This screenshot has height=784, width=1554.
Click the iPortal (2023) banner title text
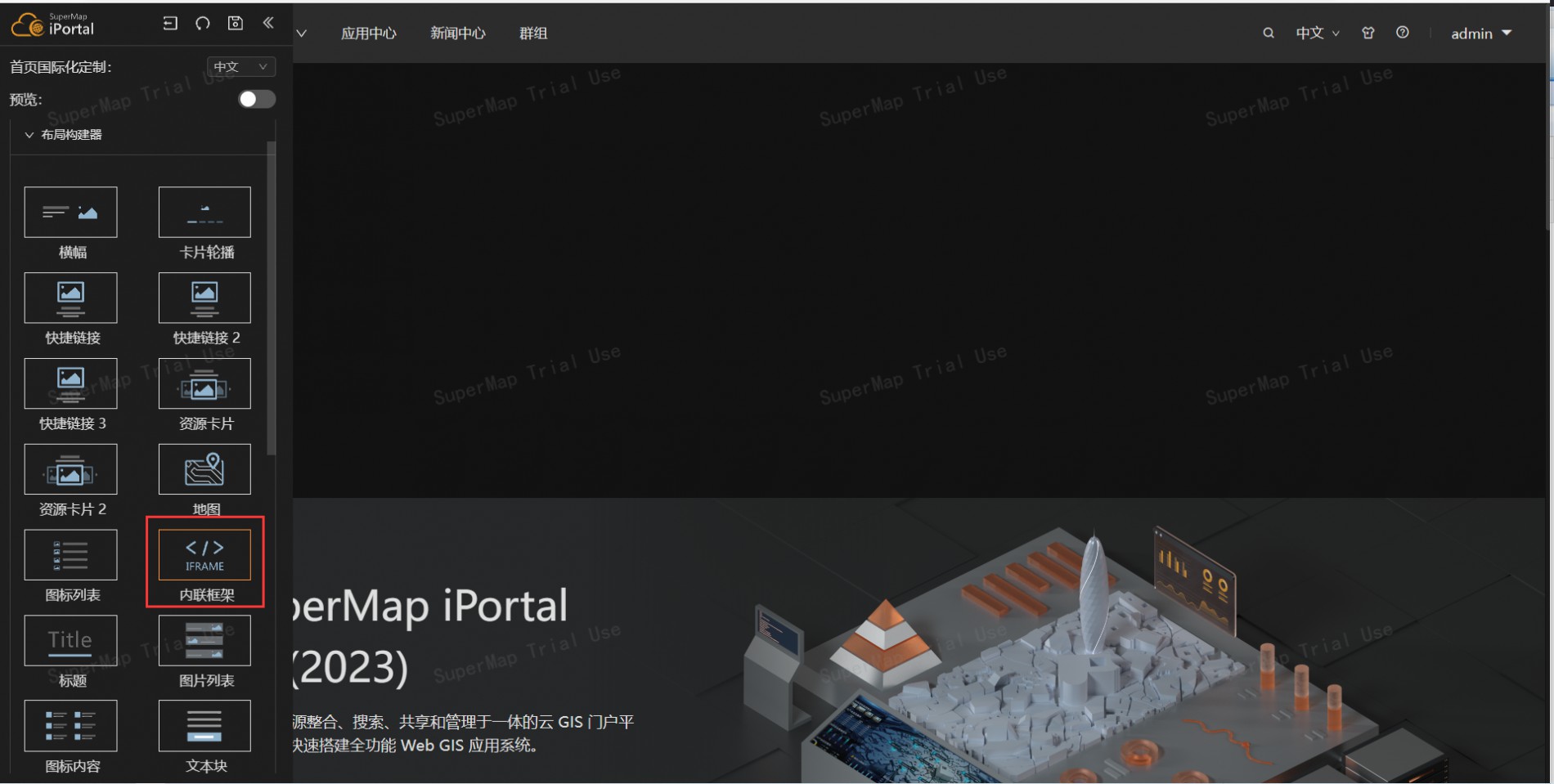point(430,636)
